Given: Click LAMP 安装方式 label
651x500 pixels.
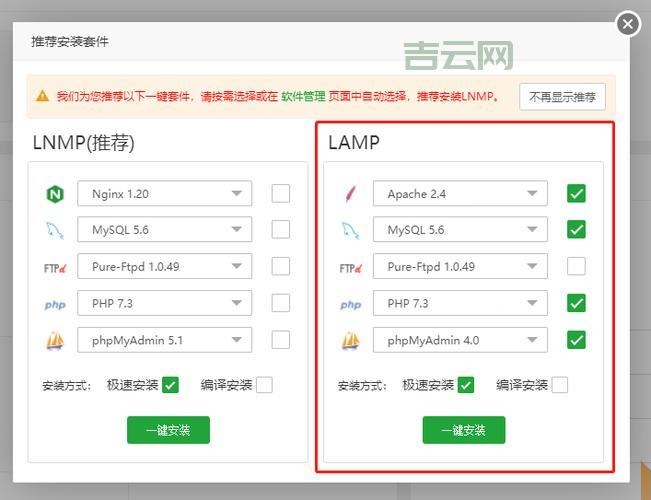Looking at the screenshot, I should tap(362, 386).
